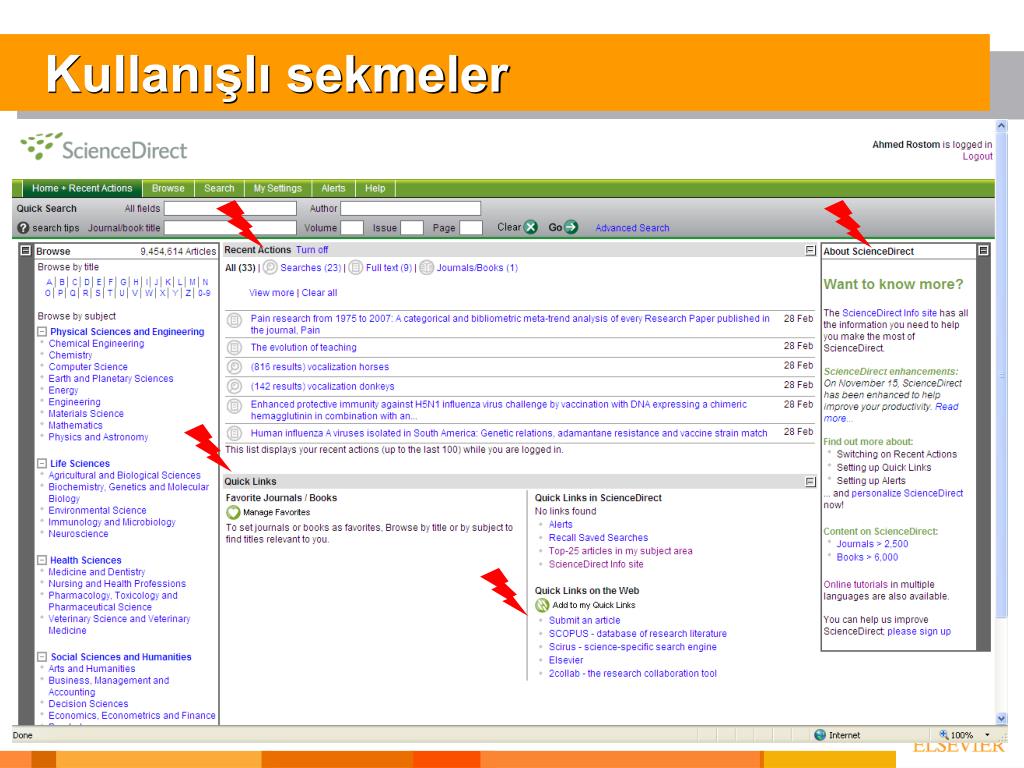This screenshot has height=768, width=1024.
Task: Open 2collab research collaboration tool link
Action: click(632, 673)
